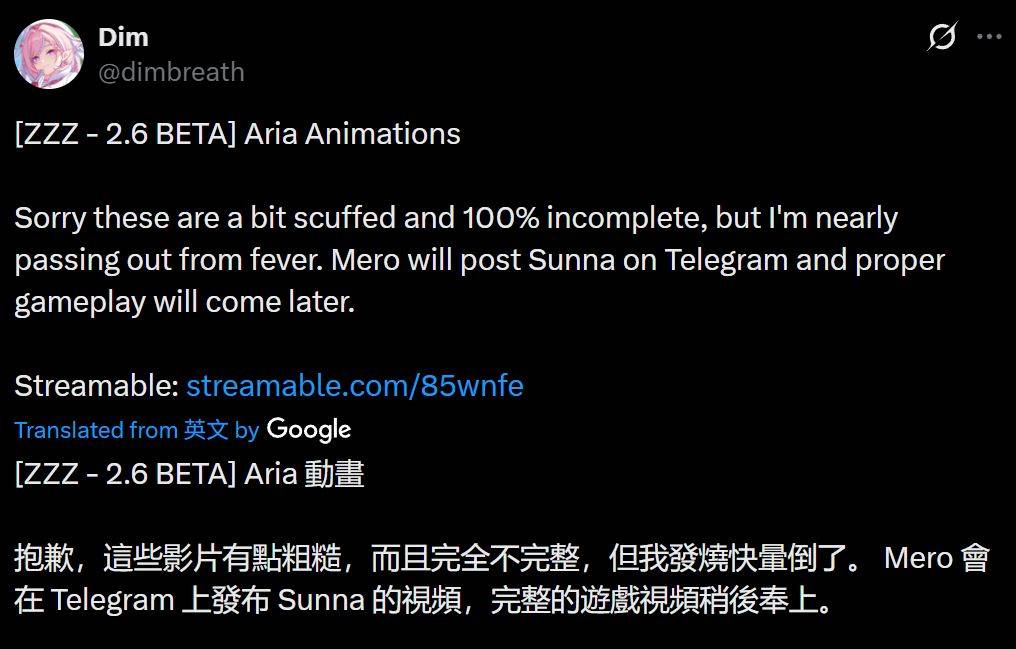Click the word "Telegram" in the English text
This screenshot has width=1016, height=649.
(x=727, y=260)
